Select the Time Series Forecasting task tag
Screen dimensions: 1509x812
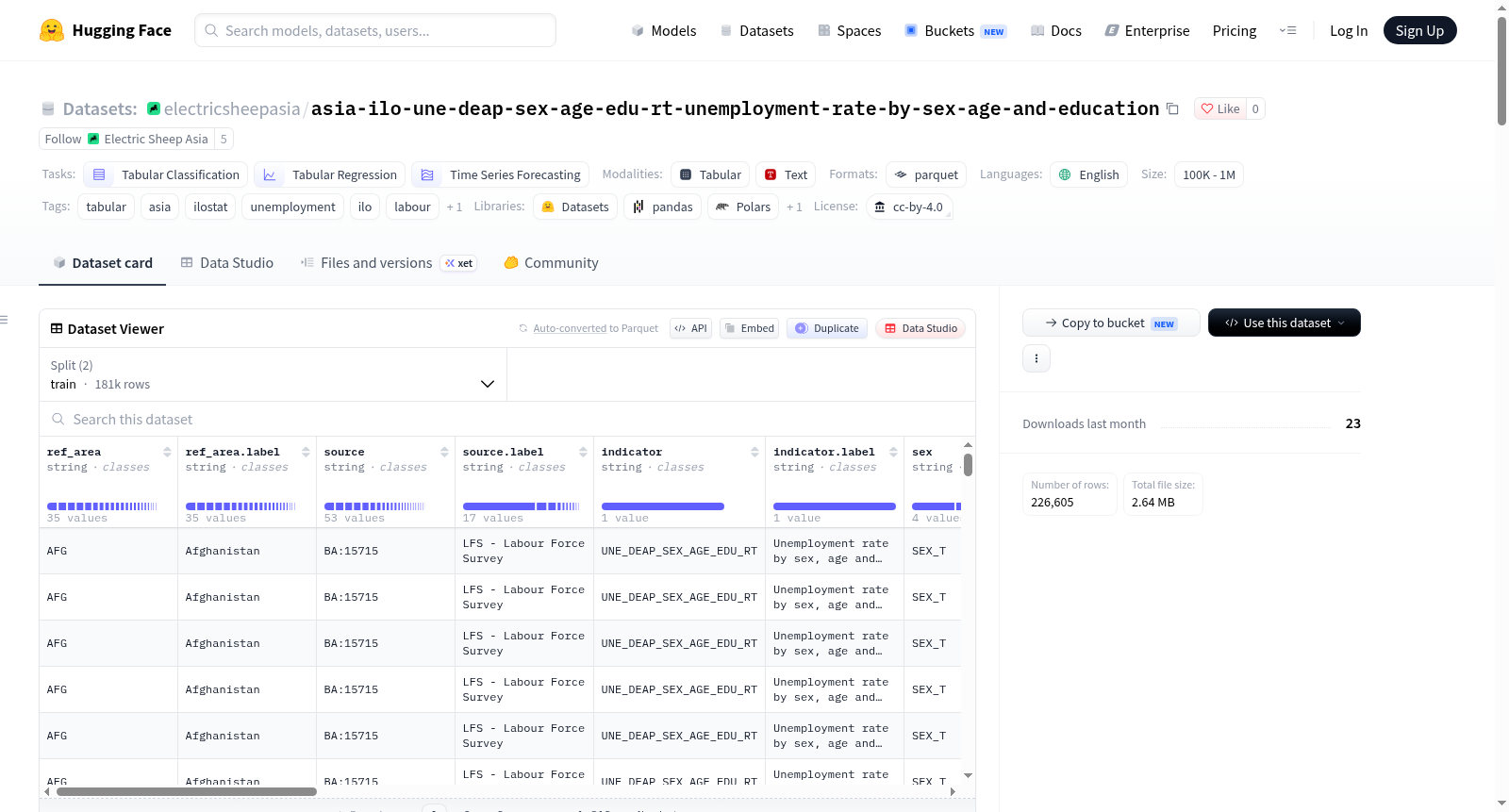tap(501, 174)
